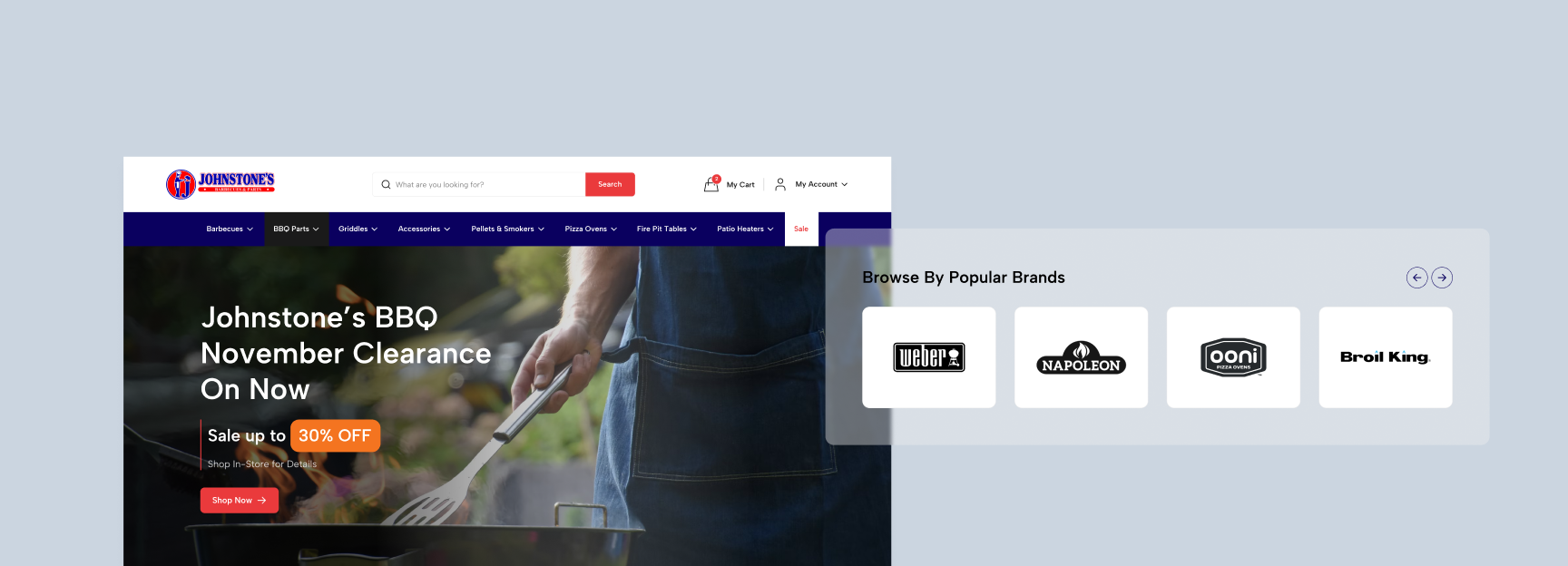This screenshot has width=1568, height=566.
Task: Click the user account person icon
Action: [780, 184]
